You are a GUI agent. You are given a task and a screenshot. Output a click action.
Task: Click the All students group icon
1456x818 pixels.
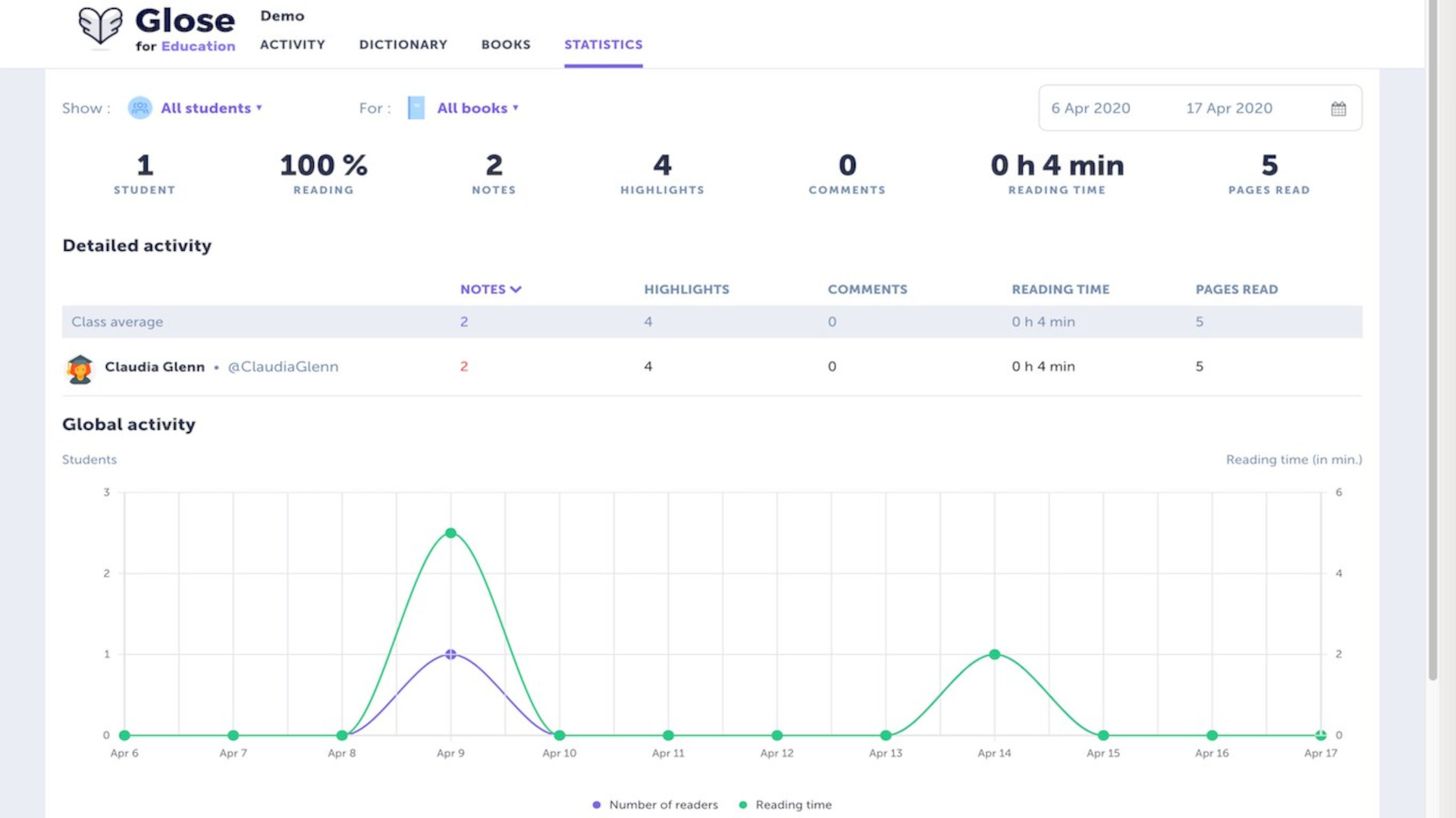pyautogui.click(x=140, y=108)
